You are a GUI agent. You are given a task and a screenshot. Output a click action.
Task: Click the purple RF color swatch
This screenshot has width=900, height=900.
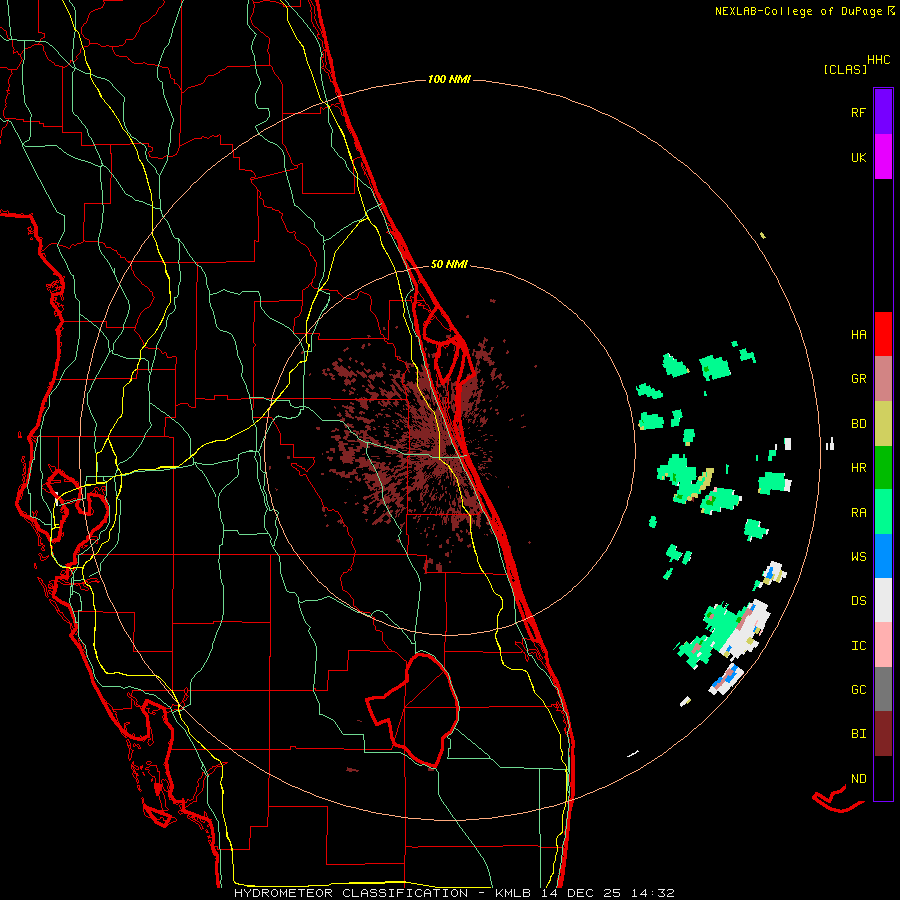tap(883, 112)
